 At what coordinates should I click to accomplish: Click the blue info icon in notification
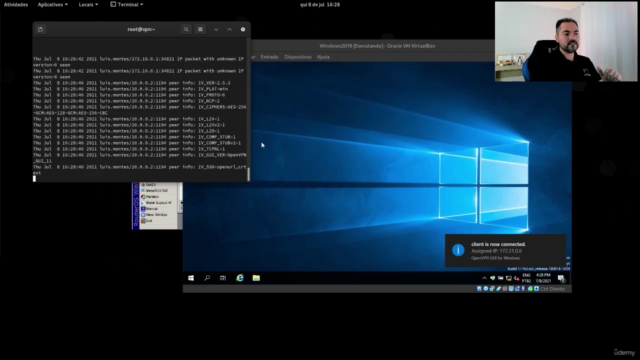[x=458, y=250]
